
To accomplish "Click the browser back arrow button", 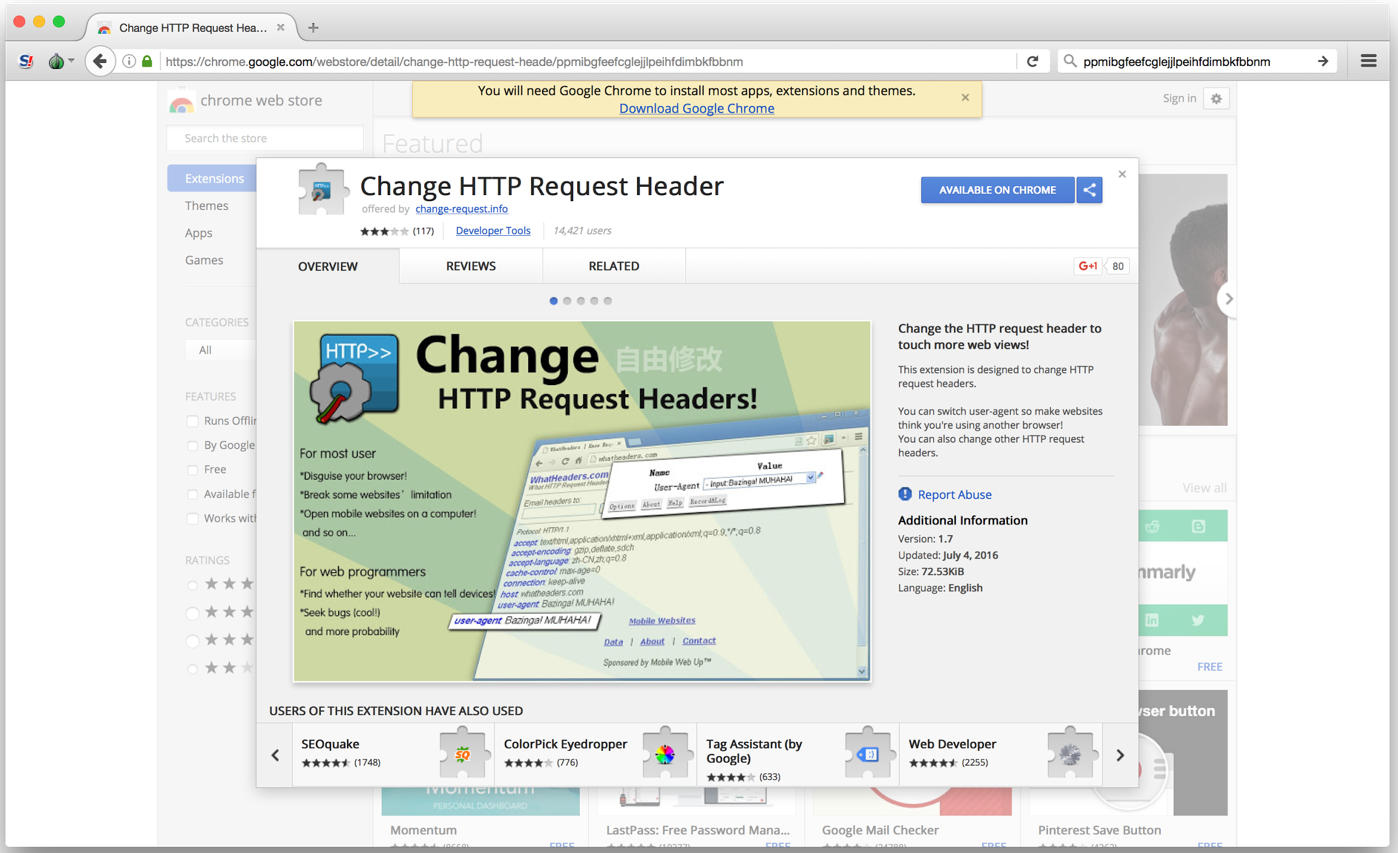I will (99, 61).
